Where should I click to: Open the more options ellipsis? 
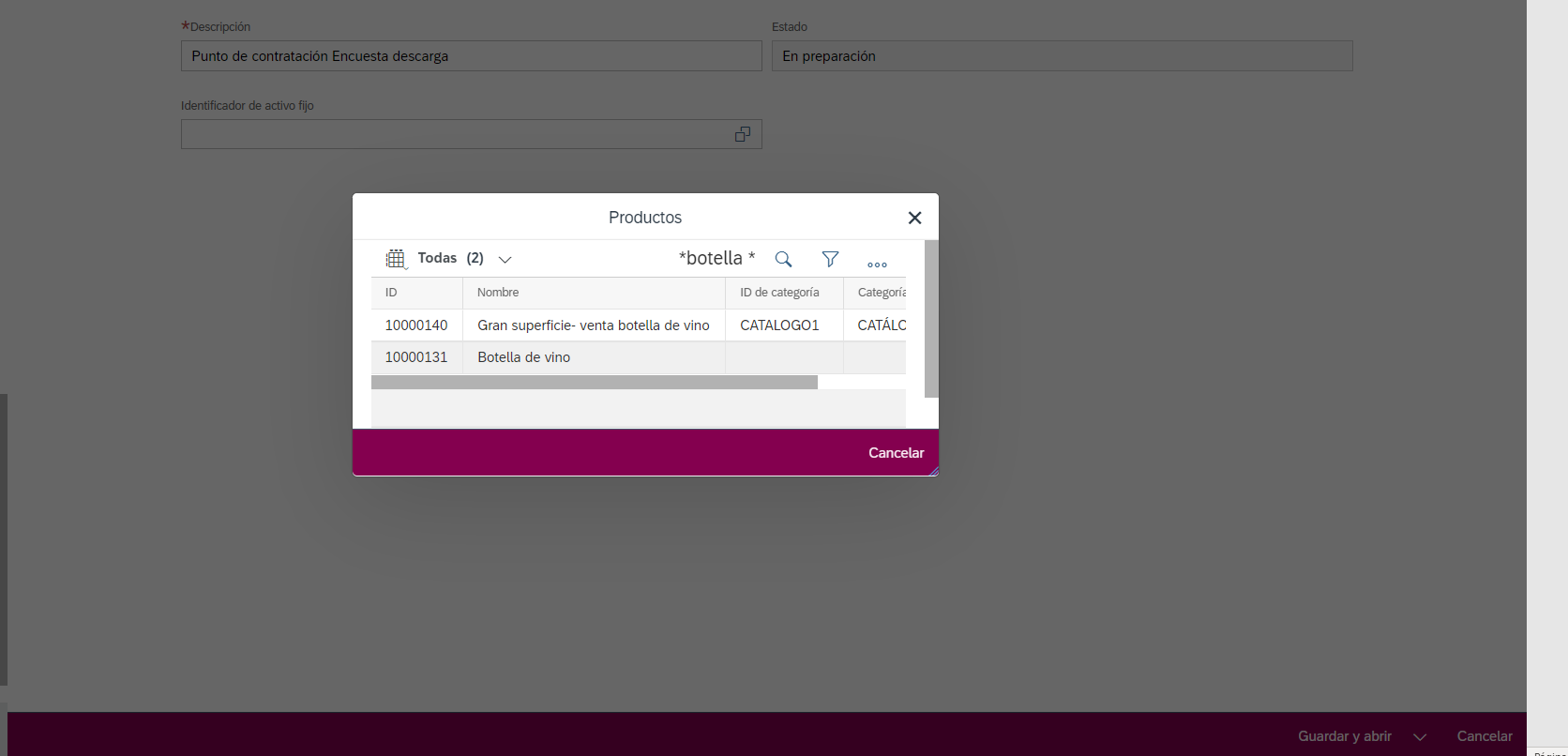877,264
